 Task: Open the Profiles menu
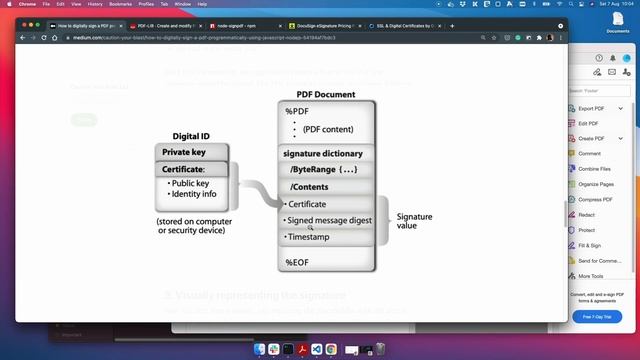pos(146,4)
